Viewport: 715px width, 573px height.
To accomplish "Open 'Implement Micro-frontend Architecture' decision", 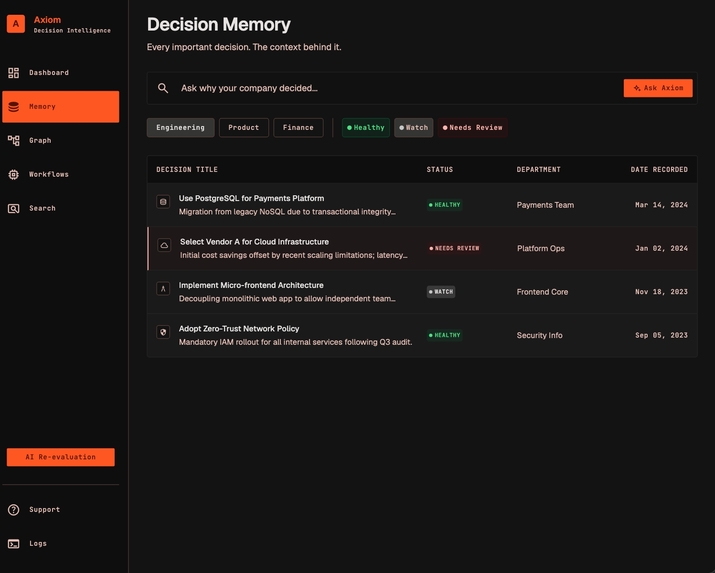I will [x=251, y=285].
